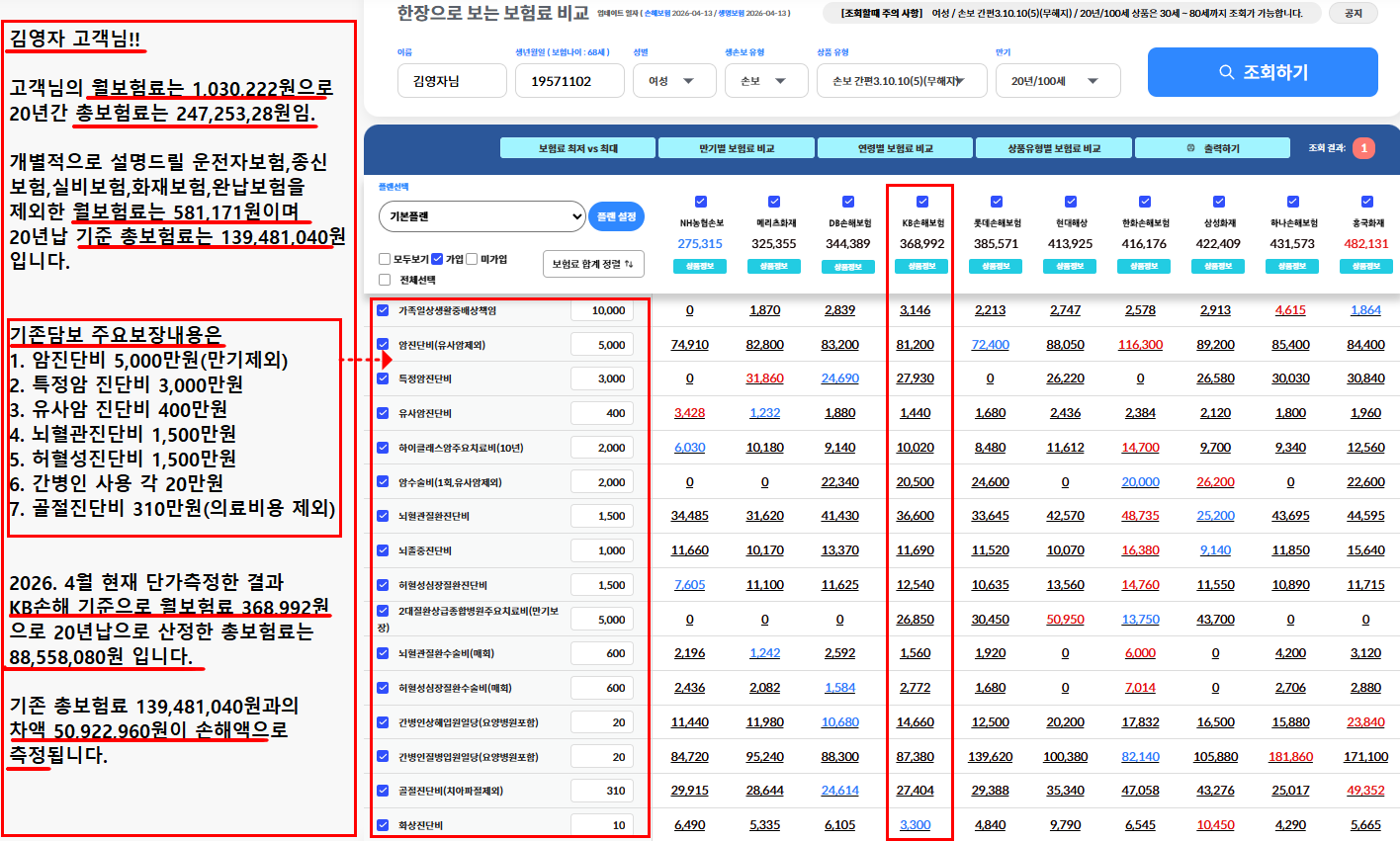This screenshot has height=841, width=1400.
Task: Disable the 화상진단비 coverage checkbox
Action: [383, 823]
